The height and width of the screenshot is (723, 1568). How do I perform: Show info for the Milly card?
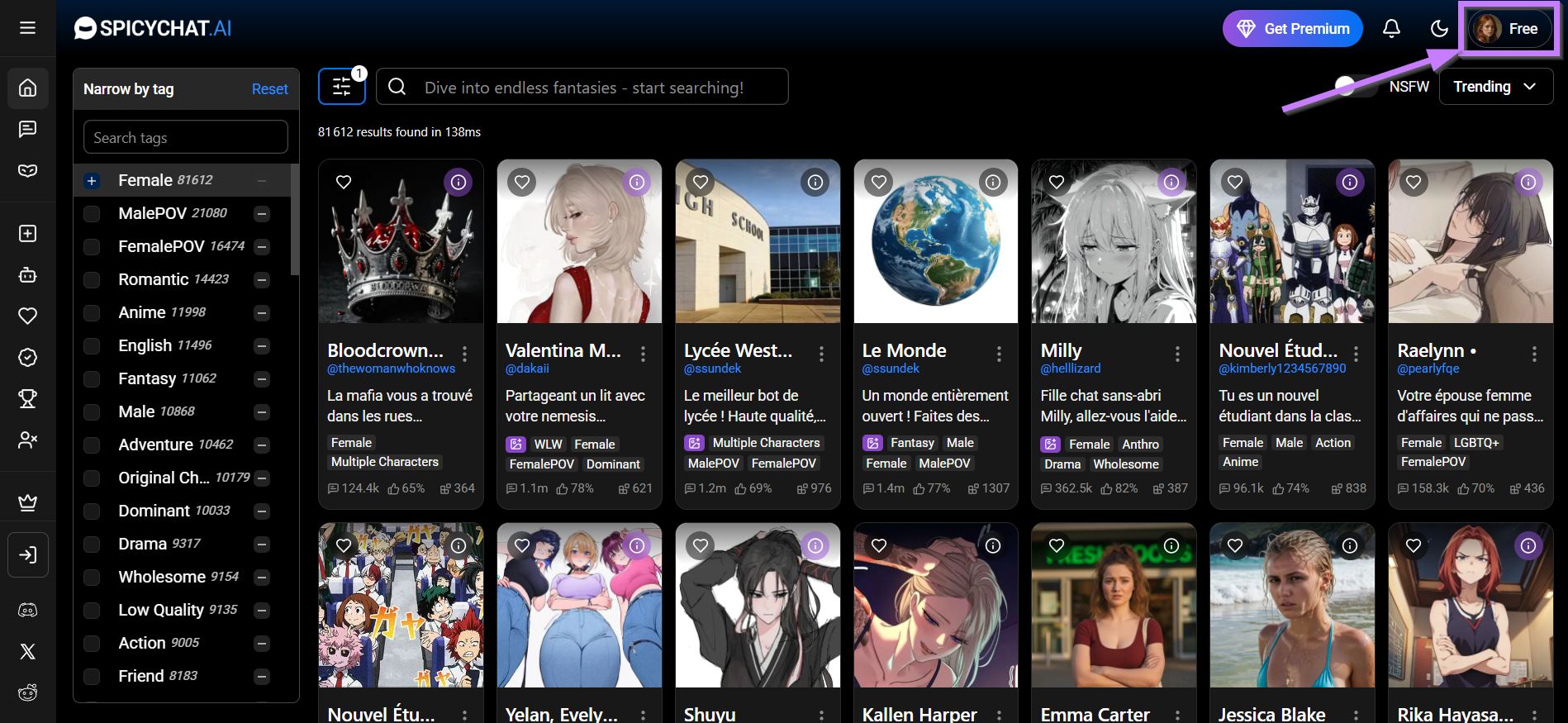(x=1171, y=182)
